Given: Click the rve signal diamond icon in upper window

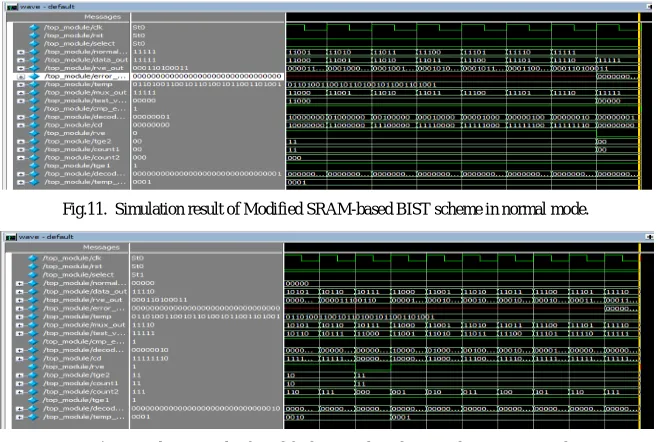Looking at the screenshot, I should click(x=34, y=133).
